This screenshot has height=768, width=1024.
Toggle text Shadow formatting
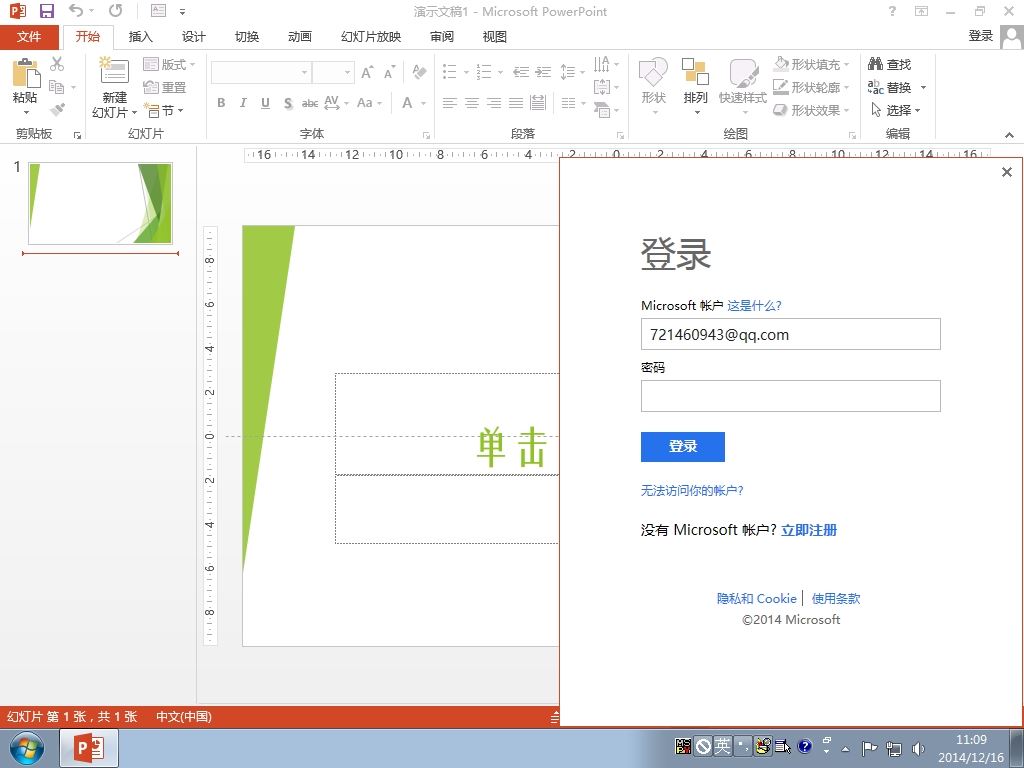coord(288,103)
